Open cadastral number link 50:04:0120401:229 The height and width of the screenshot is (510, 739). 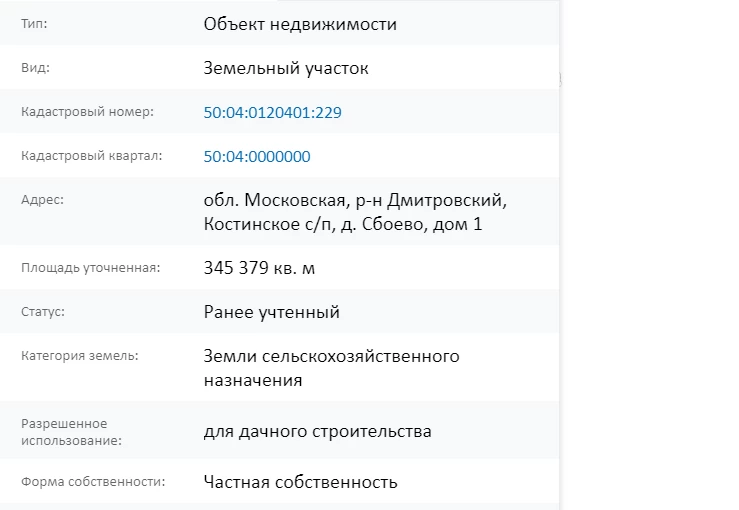[272, 113]
